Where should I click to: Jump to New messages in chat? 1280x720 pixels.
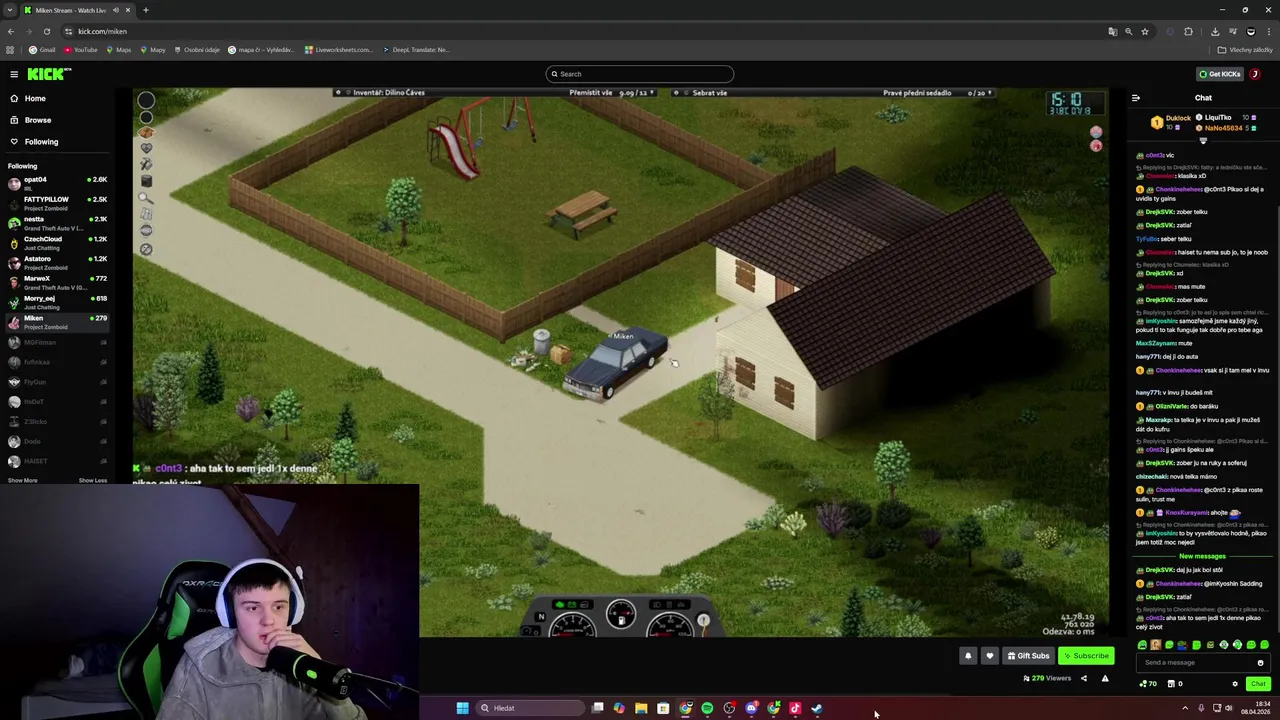tap(1202, 556)
